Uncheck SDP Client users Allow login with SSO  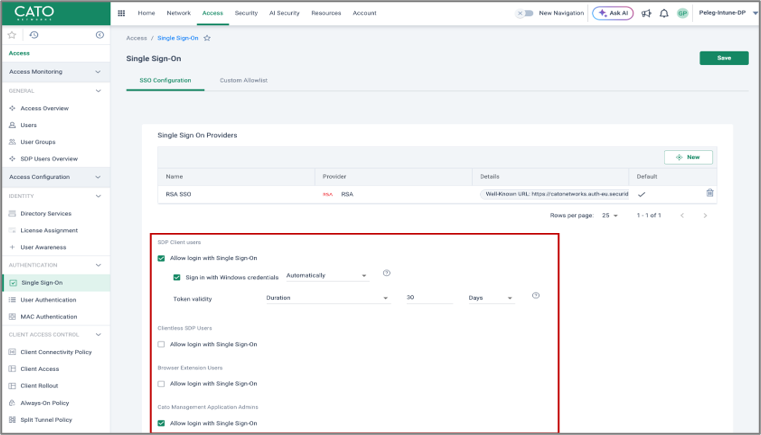(x=161, y=258)
